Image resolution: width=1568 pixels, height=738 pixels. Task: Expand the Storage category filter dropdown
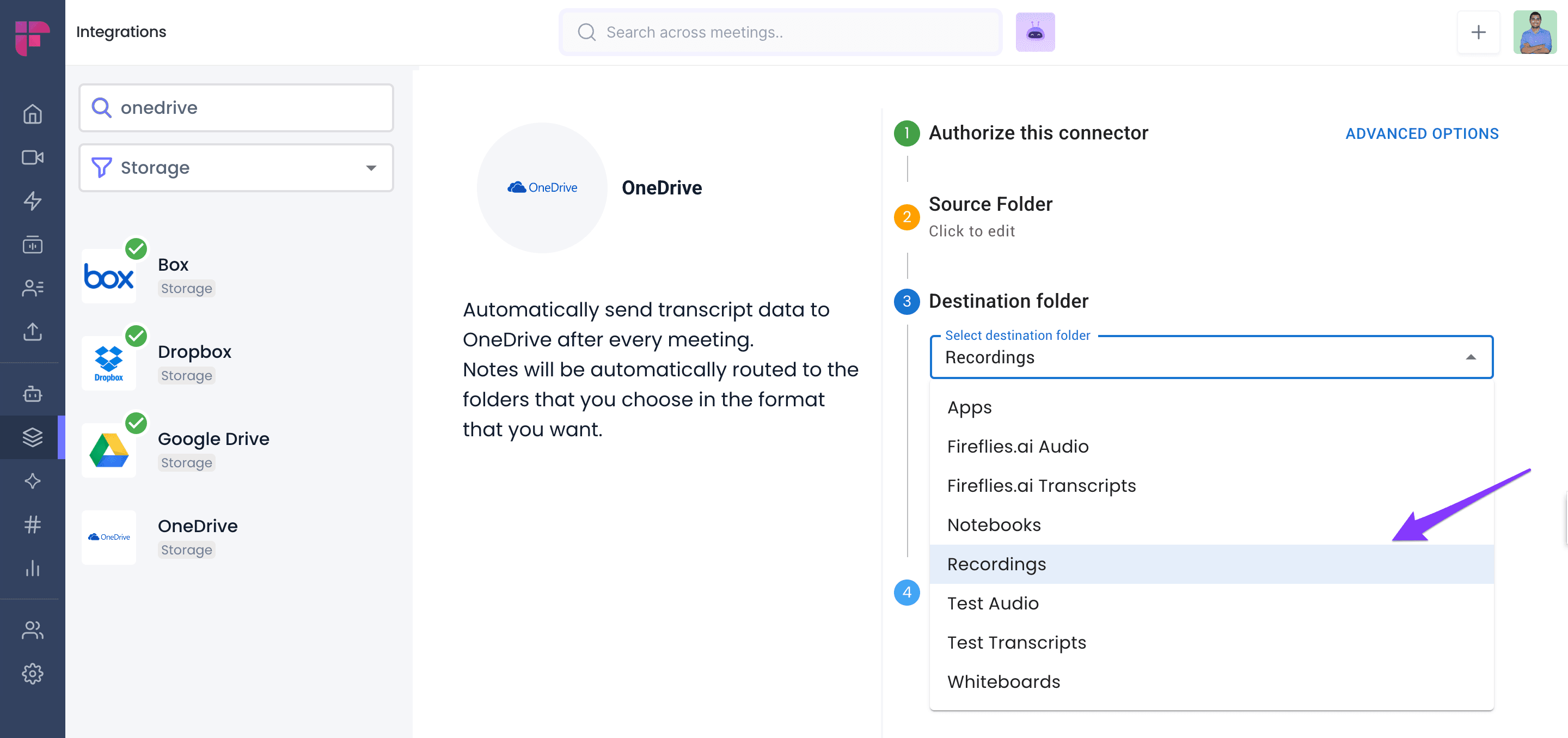click(236, 167)
